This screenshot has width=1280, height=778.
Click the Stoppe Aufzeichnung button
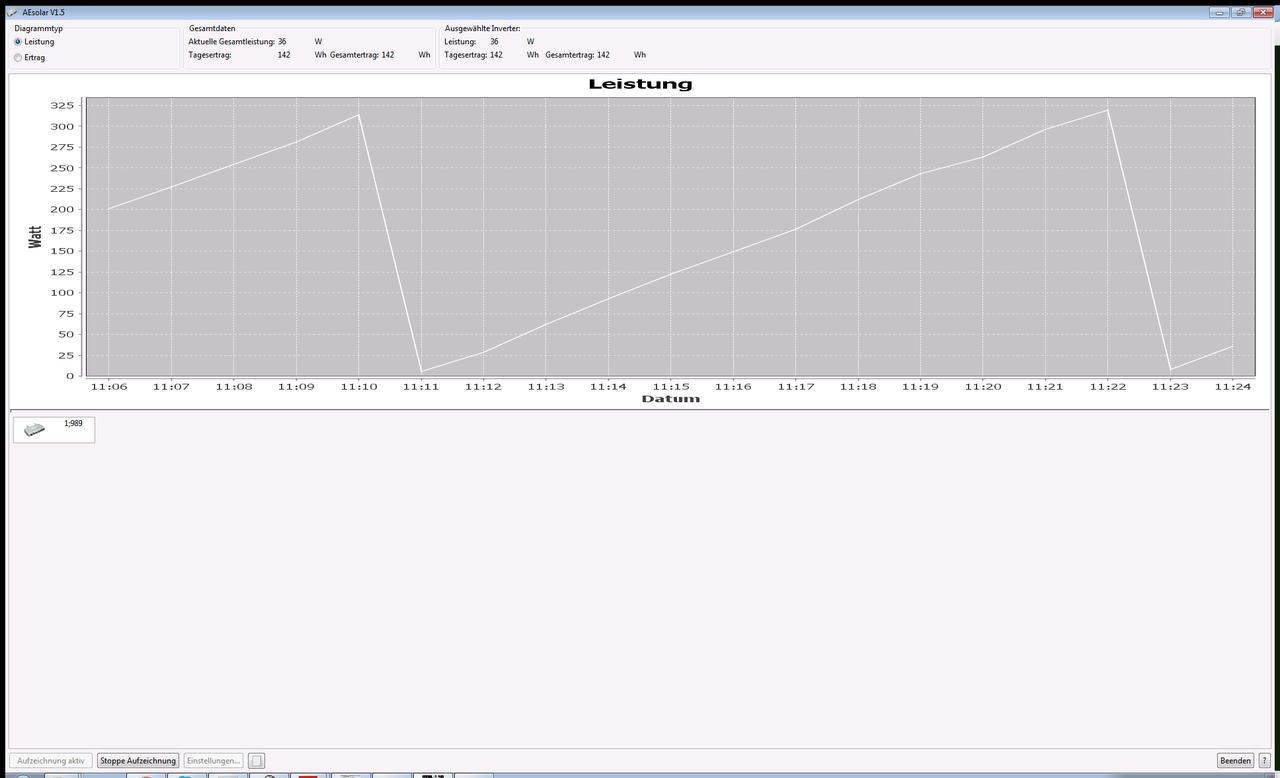[x=138, y=761]
